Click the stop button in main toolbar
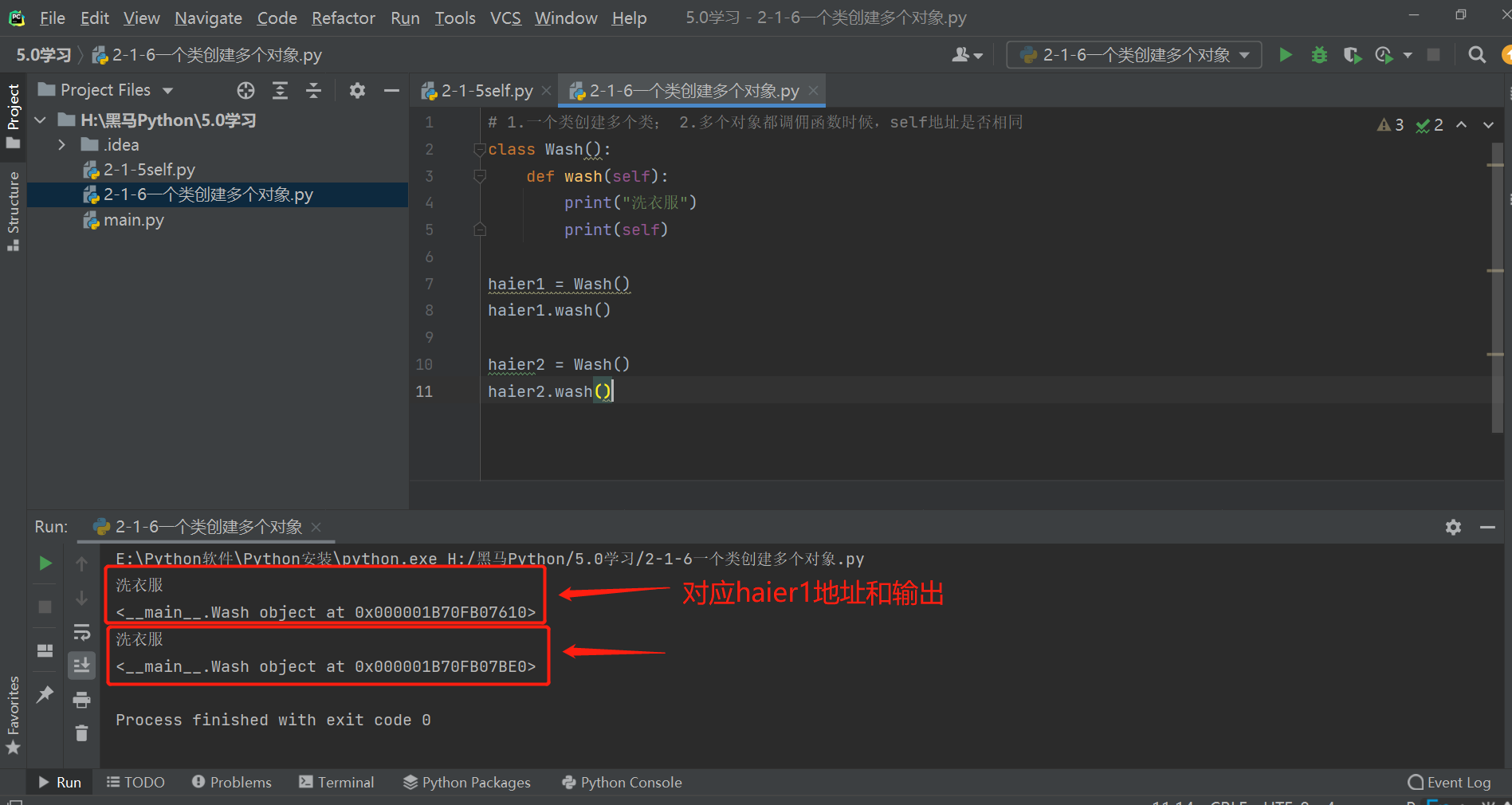Image resolution: width=1512 pixels, height=805 pixels. point(1433,55)
